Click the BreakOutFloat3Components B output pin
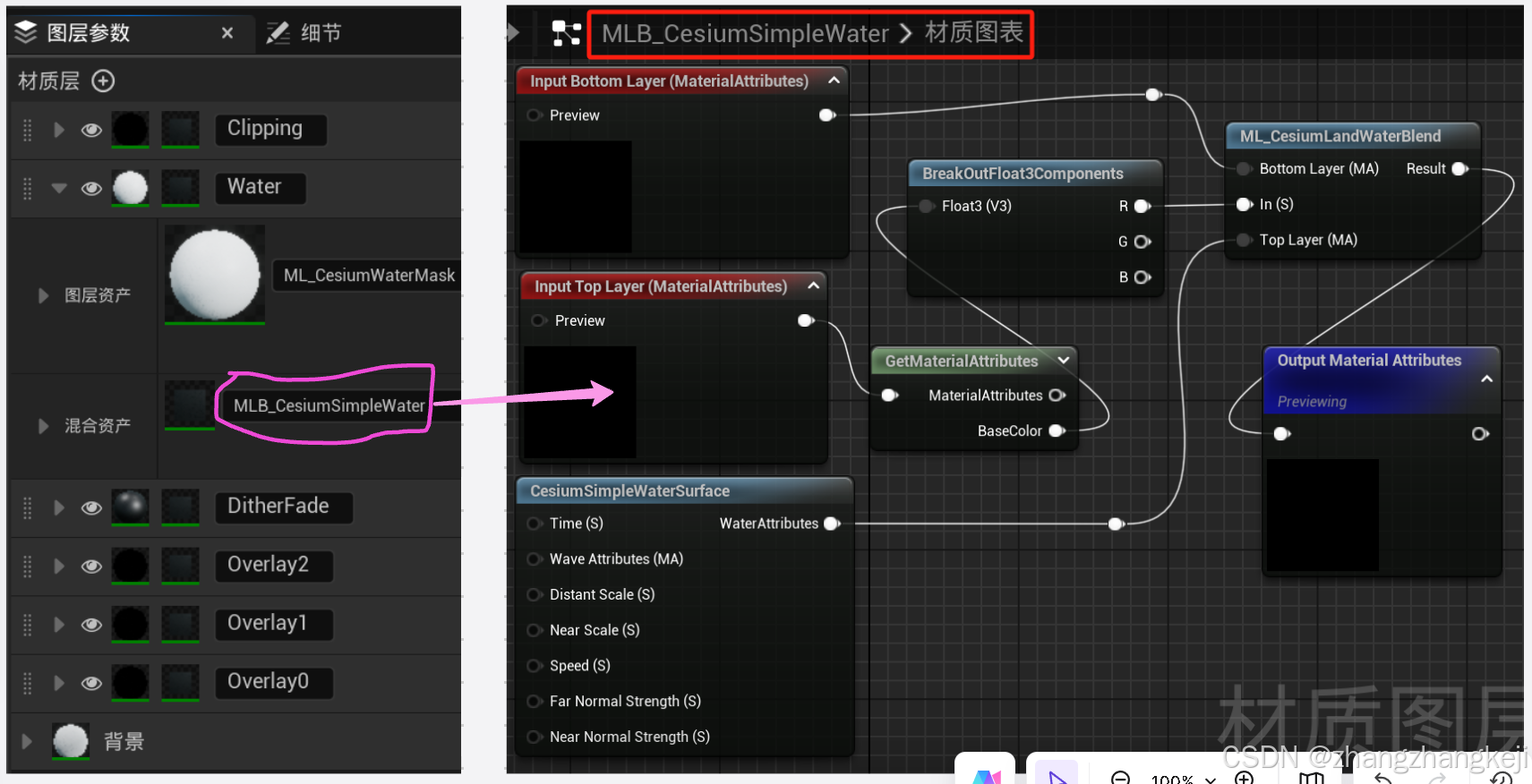Viewport: 1532px width, 784px height. coord(1143,277)
